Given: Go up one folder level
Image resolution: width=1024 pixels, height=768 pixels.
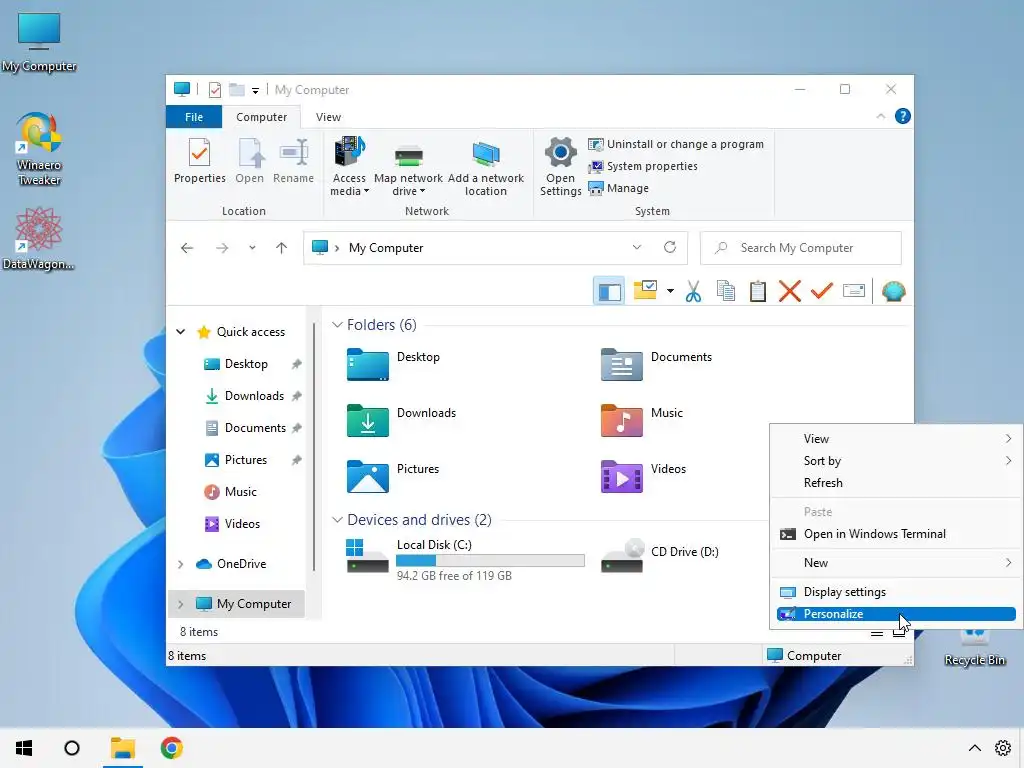Looking at the screenshot, I should (281, 248).
